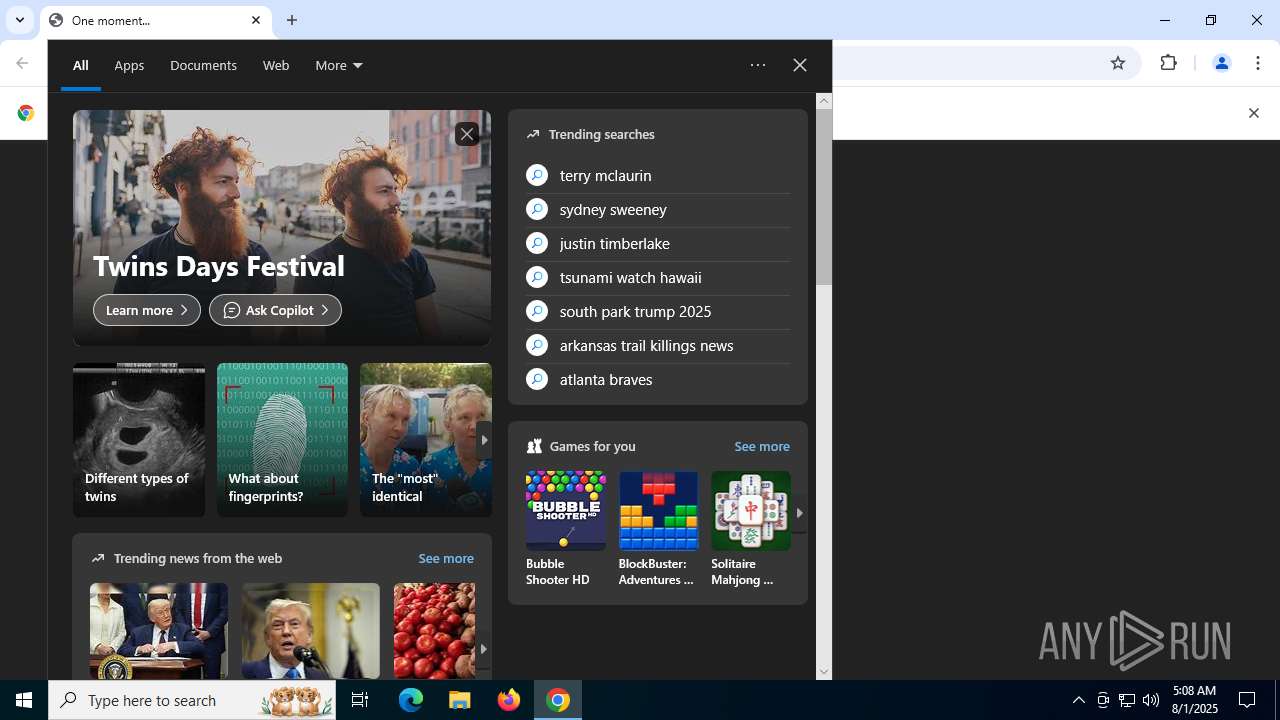Open the Chrome three-dot menu
The height and width of the screenshot is (720, 1280).
click(1259, 63)
